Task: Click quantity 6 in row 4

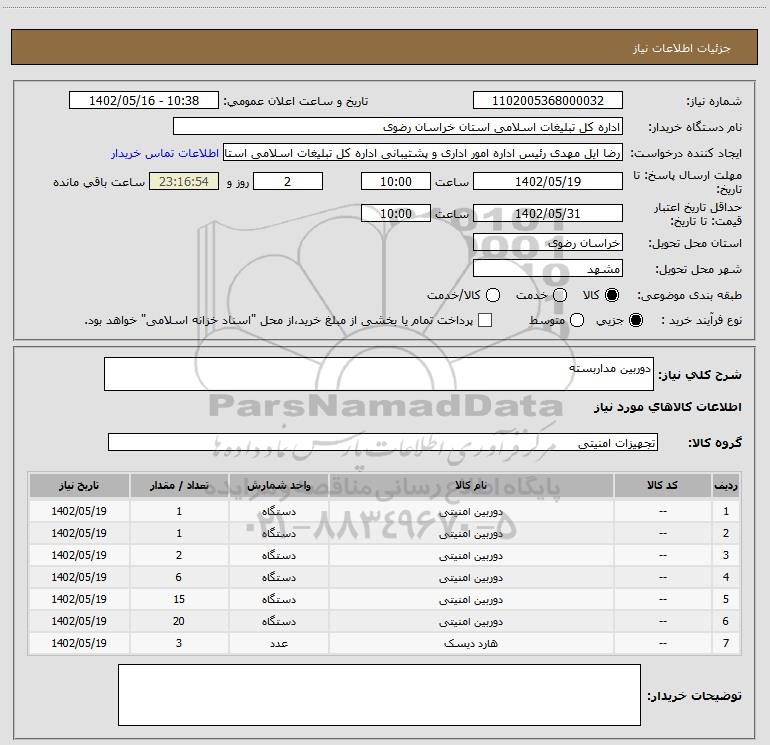Action: click(x=179, y=577)
